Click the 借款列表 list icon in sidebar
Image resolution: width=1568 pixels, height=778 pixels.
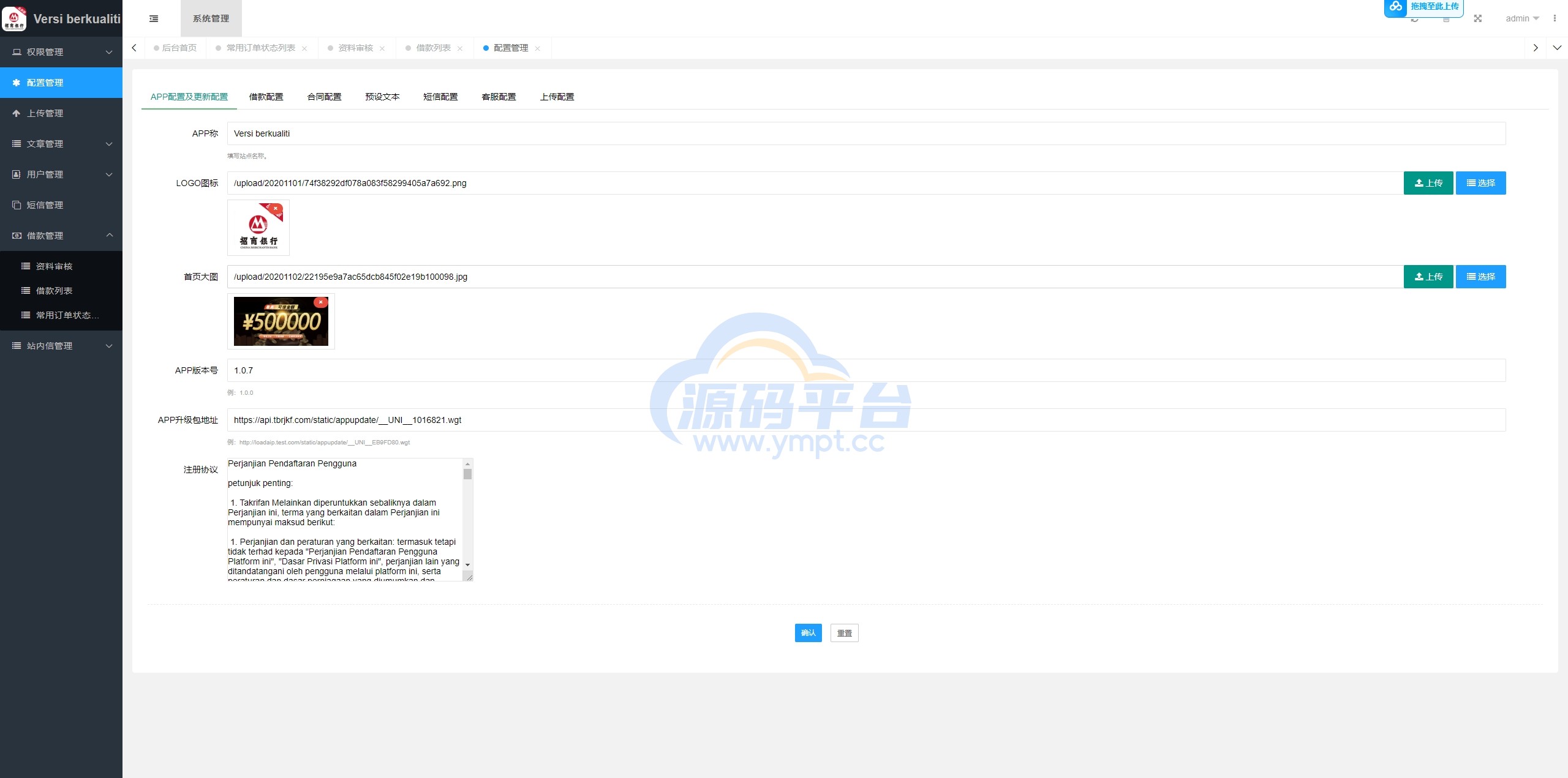[26, 291]
